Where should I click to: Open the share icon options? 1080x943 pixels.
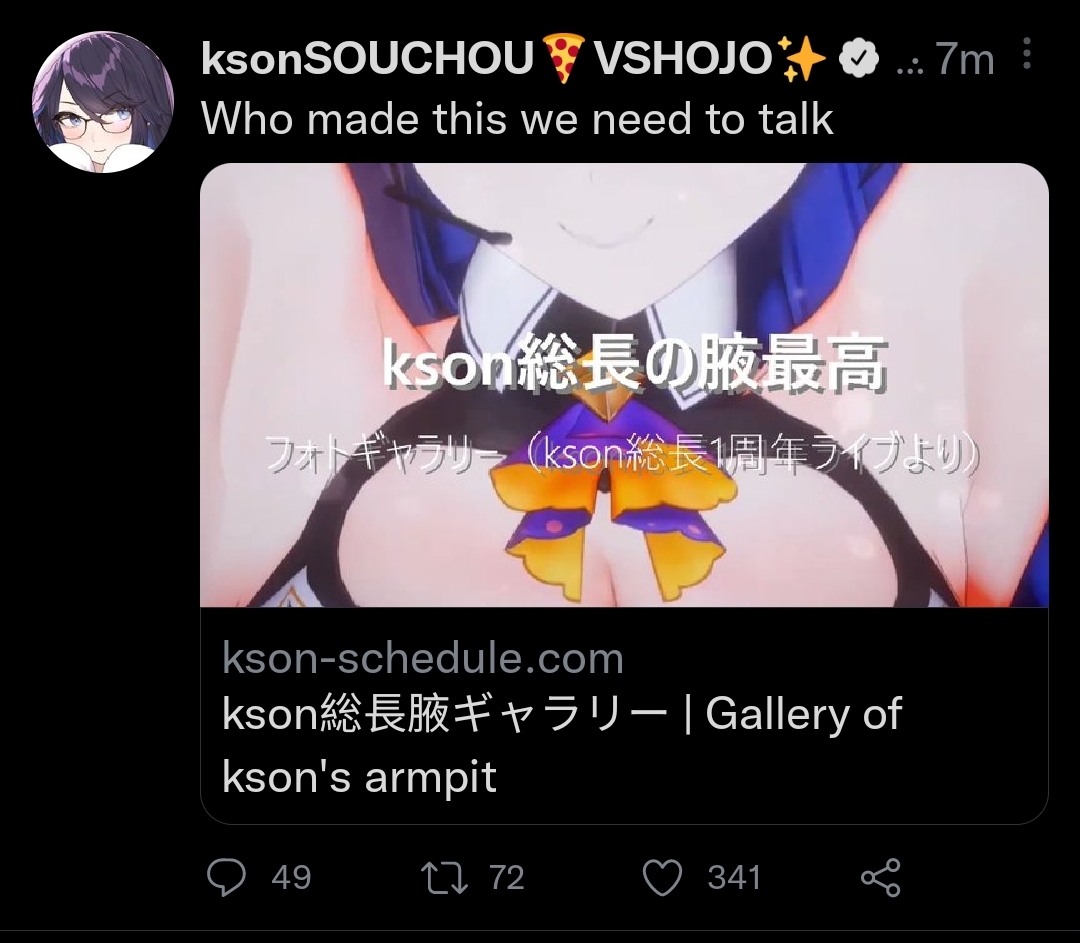[x=881, y=878]
